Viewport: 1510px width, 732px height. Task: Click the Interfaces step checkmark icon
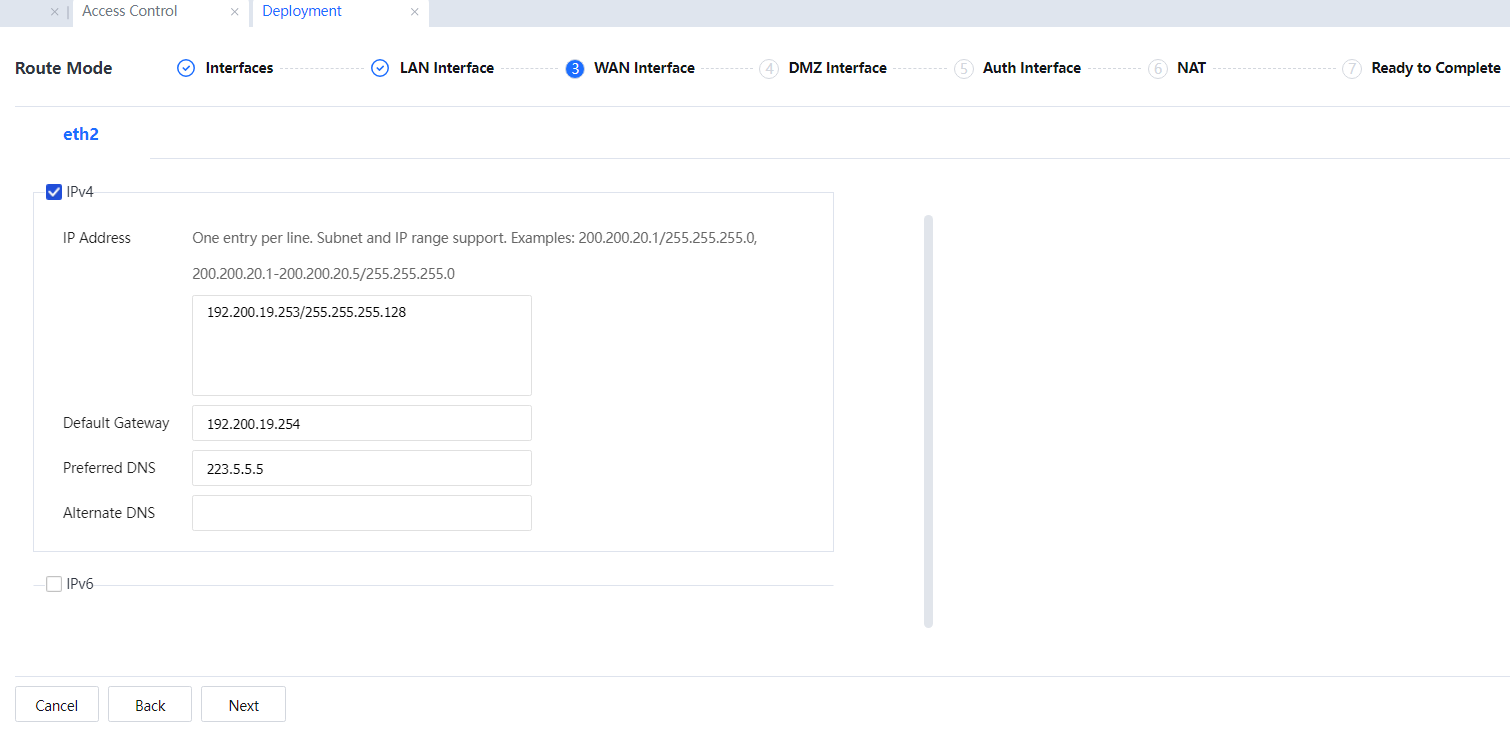click(x=185, y=68)
